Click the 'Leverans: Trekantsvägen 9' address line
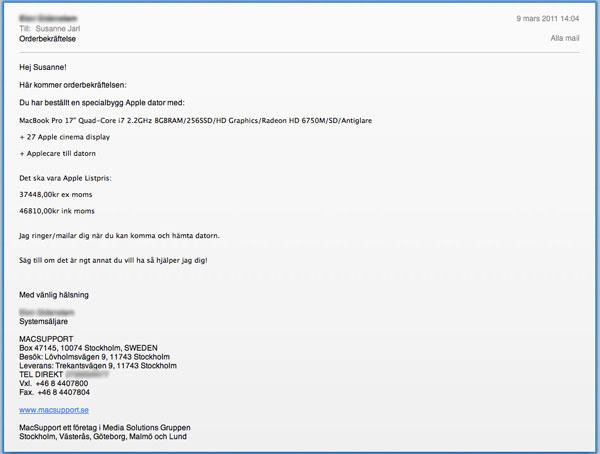This screenshot has width=600, height=454. point(98,366)
